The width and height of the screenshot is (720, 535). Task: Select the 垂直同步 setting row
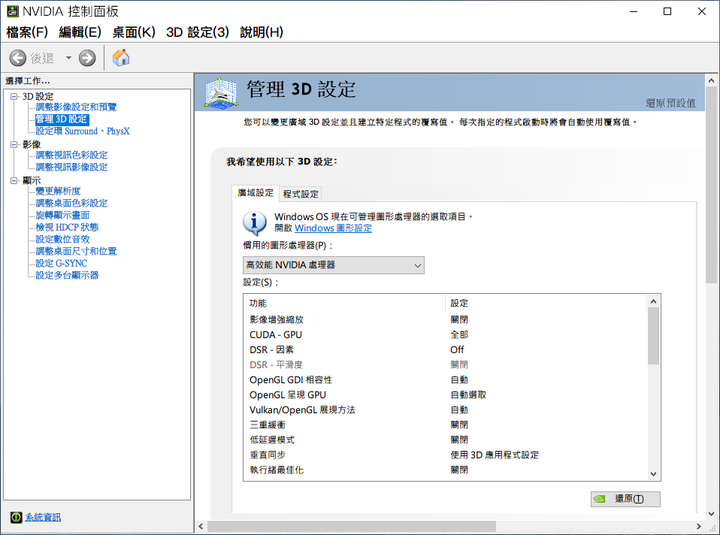tap(445, 455)
